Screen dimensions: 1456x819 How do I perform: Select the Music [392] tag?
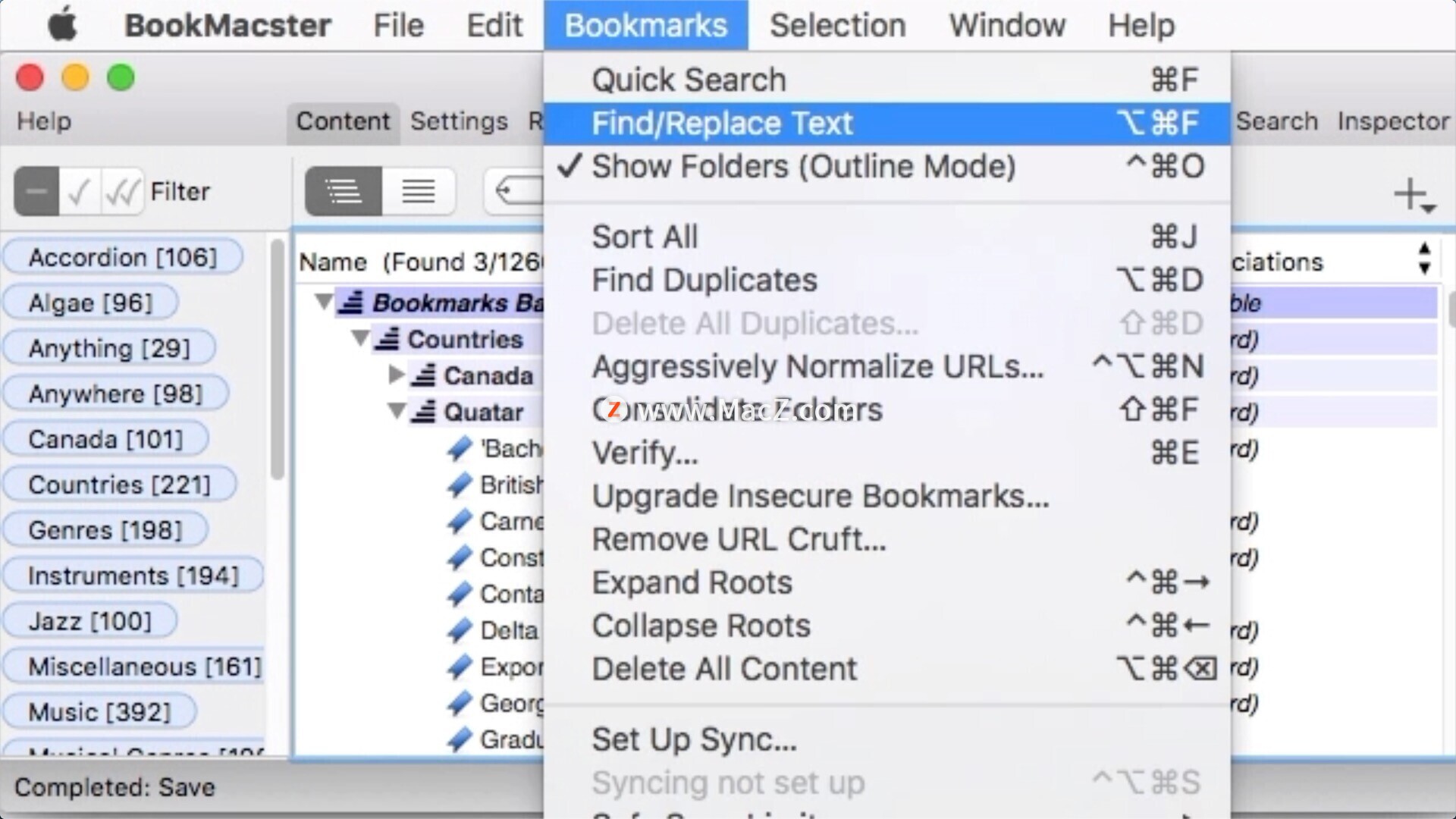[x=99, y=712]
